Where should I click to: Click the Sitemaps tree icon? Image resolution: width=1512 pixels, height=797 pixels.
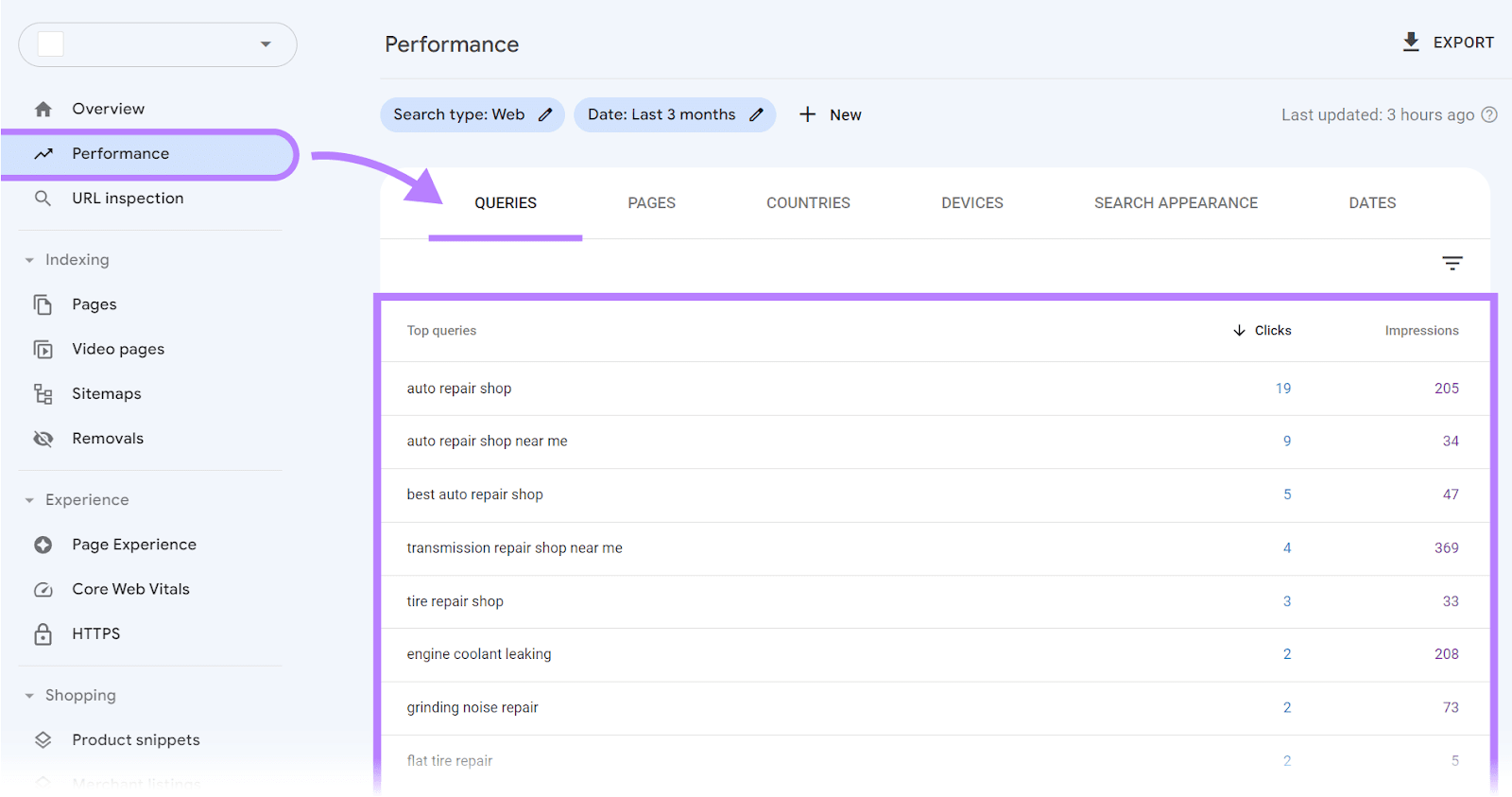tap(43, 393)
